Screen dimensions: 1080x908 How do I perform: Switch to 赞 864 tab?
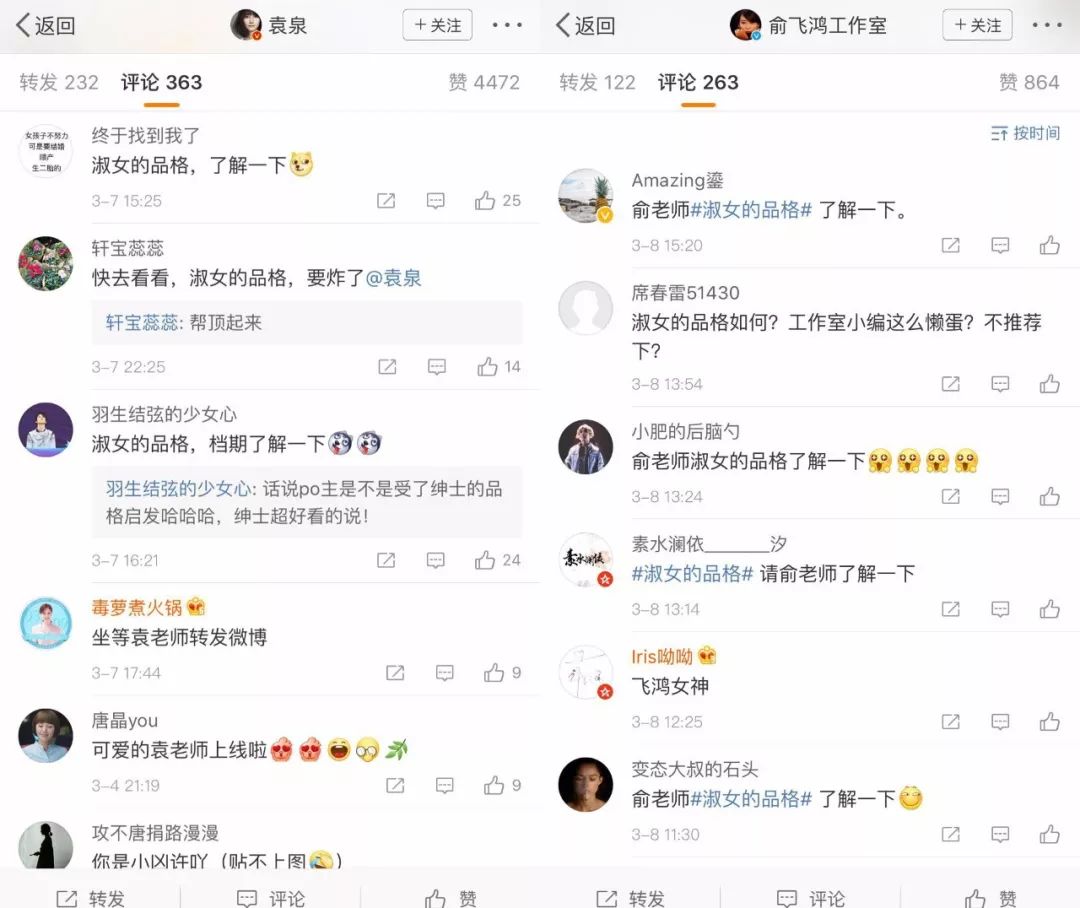point(1029,82)
